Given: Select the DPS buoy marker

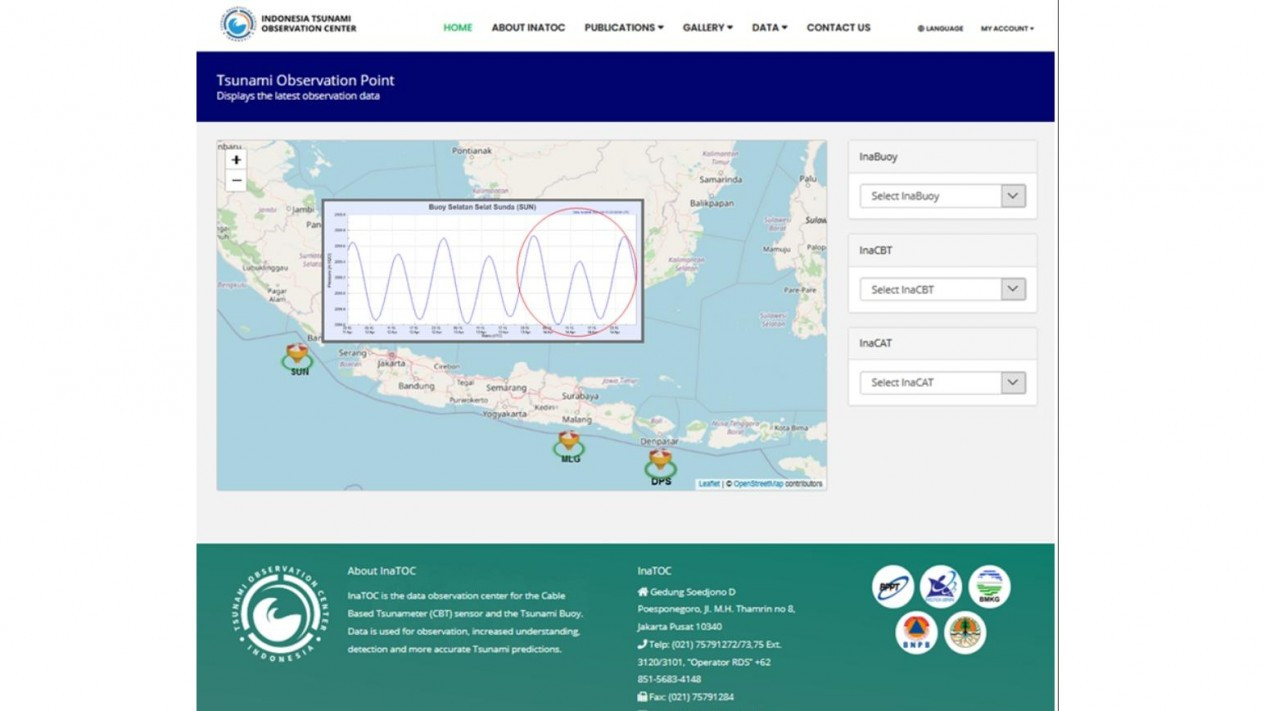Looking at the screenshot, I should coord(660,466).
